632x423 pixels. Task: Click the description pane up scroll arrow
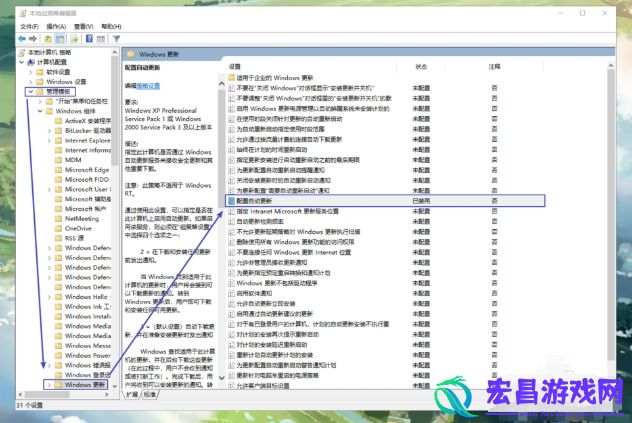click(x=222, y=84)
